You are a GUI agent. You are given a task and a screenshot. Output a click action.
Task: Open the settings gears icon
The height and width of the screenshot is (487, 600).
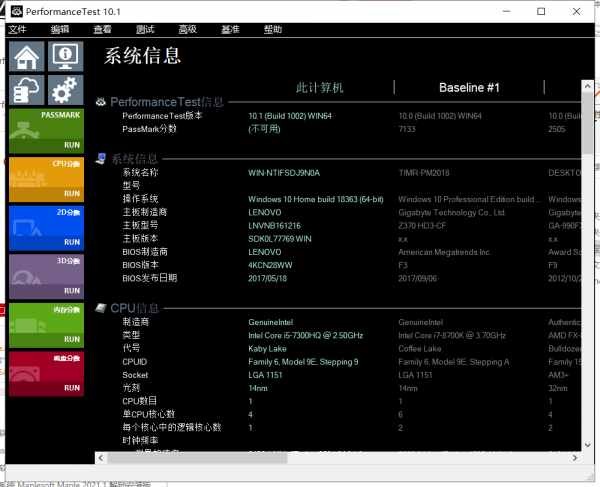coord(65,90)
